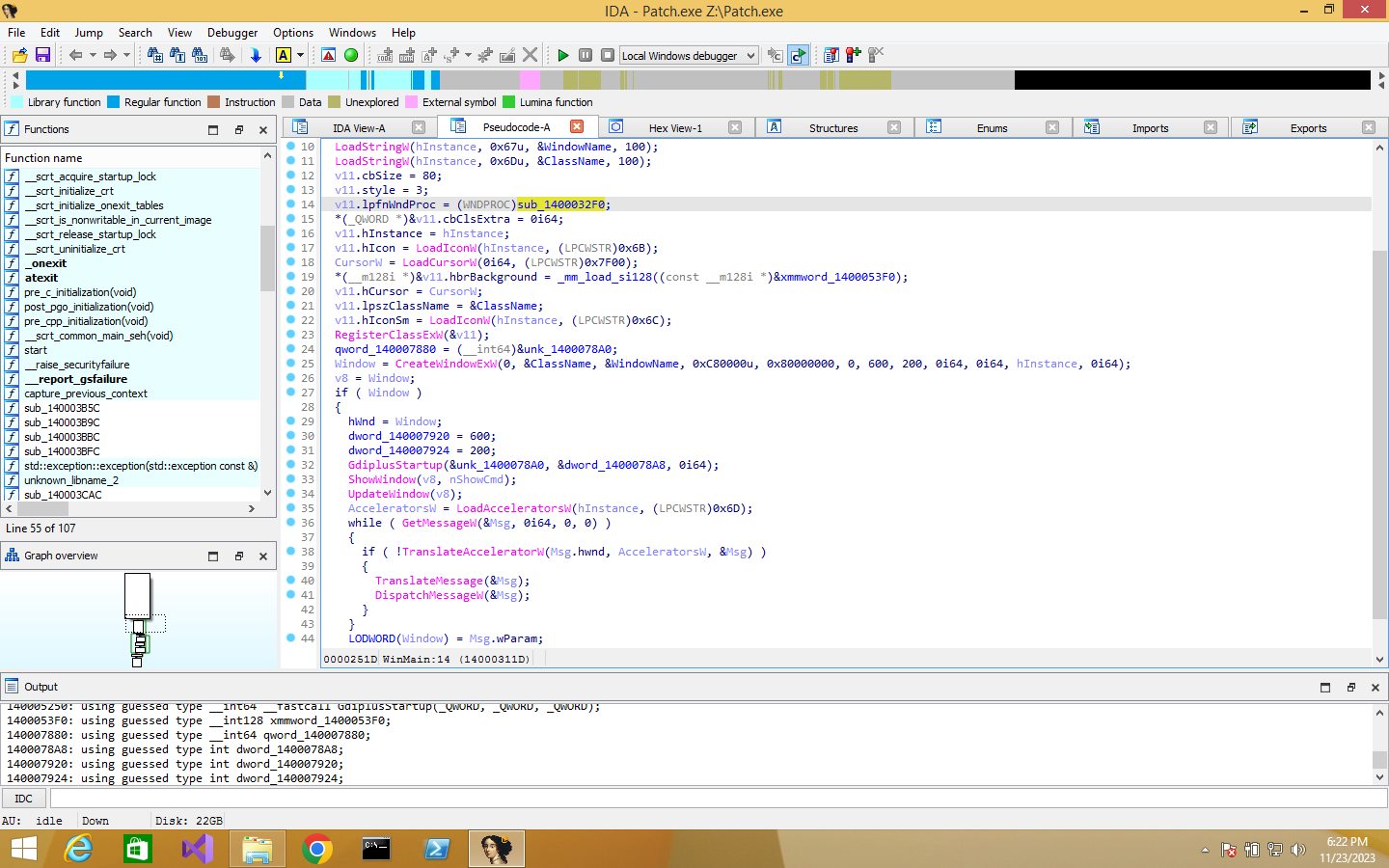Click the green circle indicator icon
Screen dimensions: 1389x868
(x=351, y=55)
